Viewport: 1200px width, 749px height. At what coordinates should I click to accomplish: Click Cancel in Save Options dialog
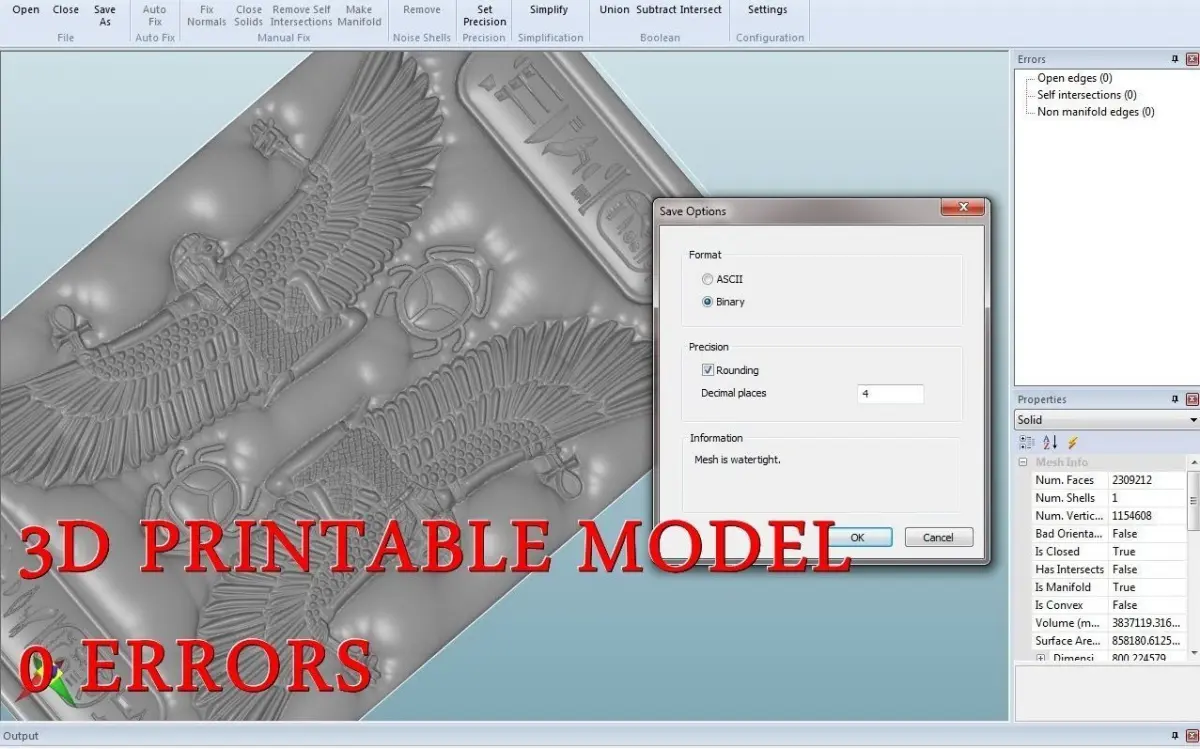pyautogui.click(x=938, y=537)
